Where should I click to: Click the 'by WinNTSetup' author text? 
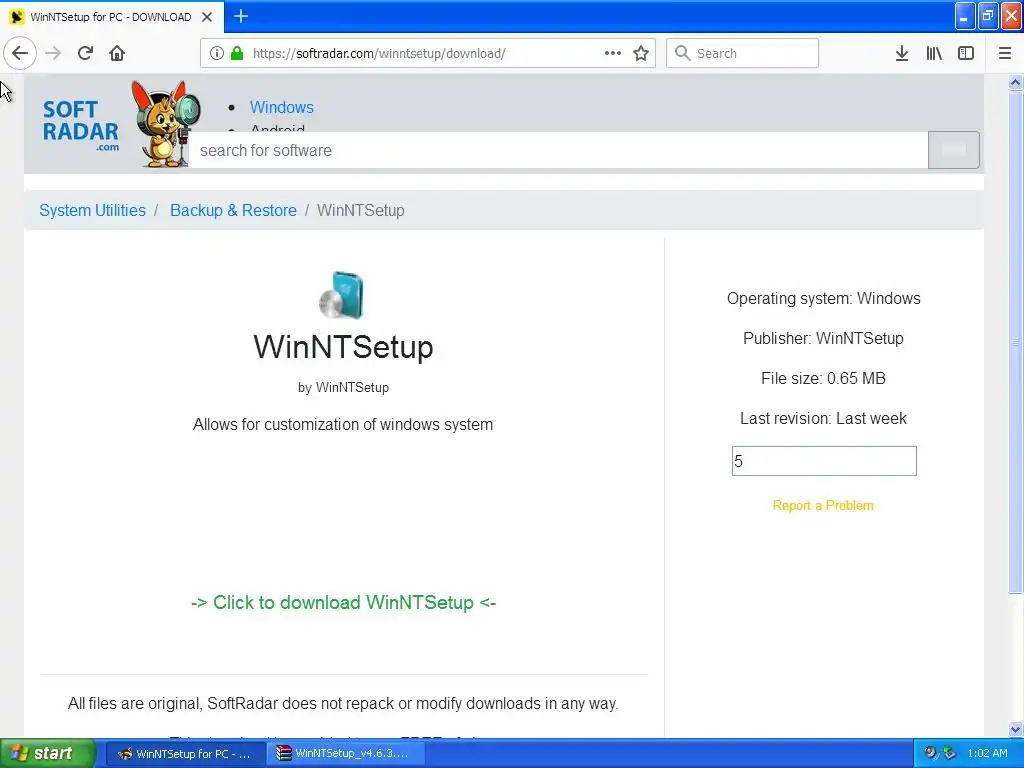click(344, 387)
